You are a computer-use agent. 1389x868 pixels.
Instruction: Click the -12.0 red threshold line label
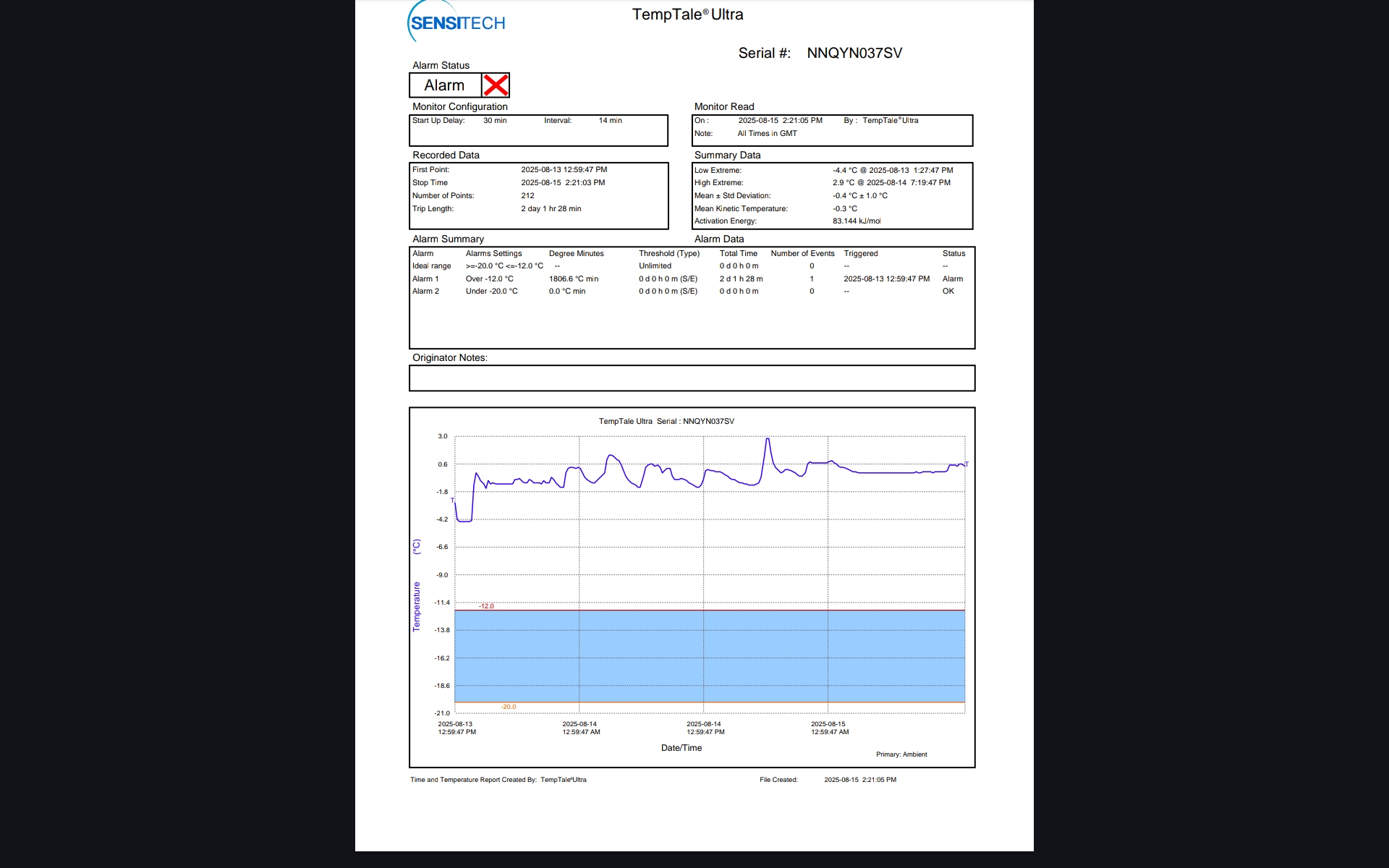pos(487,606)
